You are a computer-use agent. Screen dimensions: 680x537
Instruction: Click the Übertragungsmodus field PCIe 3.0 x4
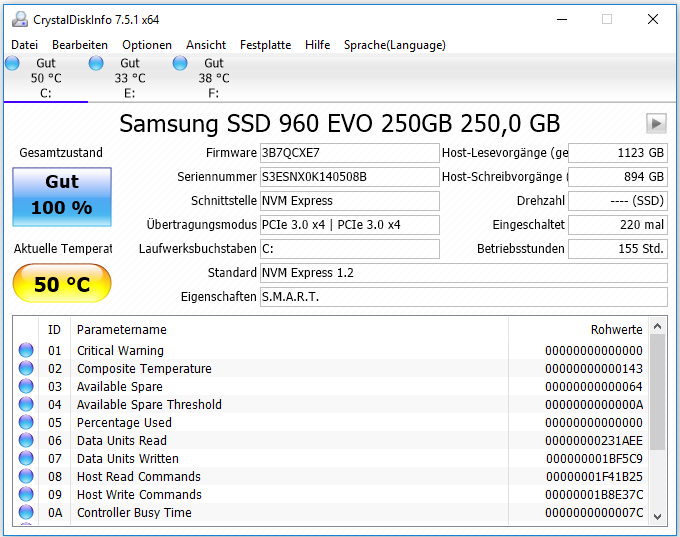(x=350, y=225)
